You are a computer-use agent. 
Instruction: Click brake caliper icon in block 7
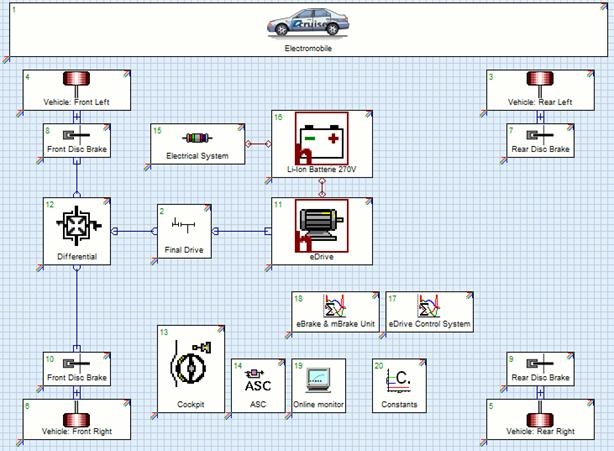540,135
